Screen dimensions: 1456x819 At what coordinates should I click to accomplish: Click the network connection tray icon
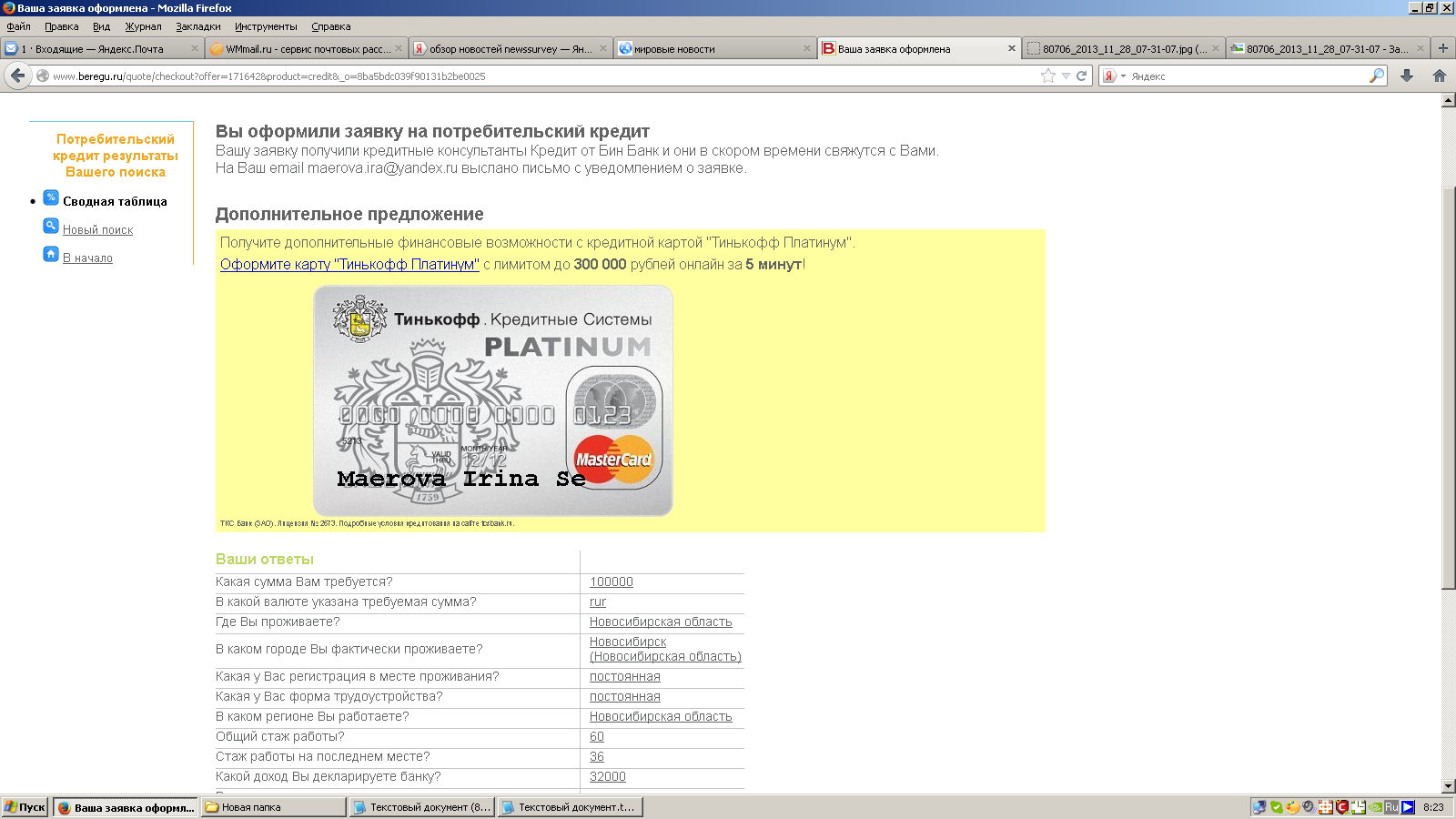point(1259,807)
